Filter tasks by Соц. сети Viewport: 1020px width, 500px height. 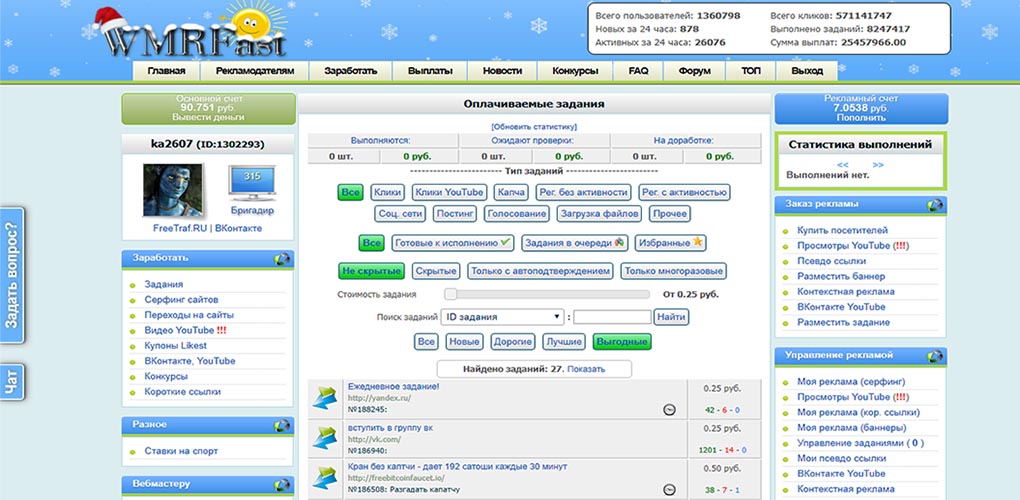tap(401, 213)
